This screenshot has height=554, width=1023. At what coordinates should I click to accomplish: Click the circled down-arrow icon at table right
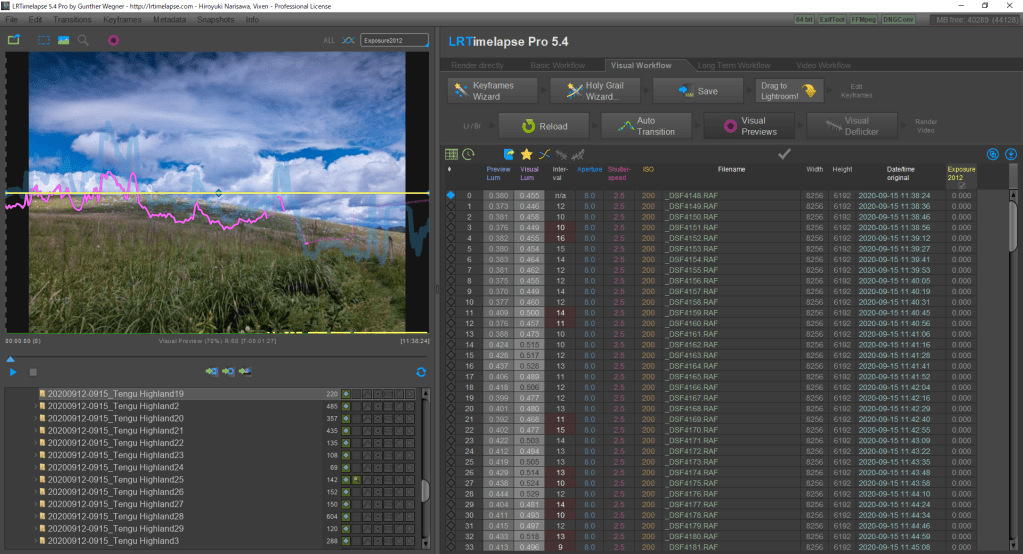1010,155
